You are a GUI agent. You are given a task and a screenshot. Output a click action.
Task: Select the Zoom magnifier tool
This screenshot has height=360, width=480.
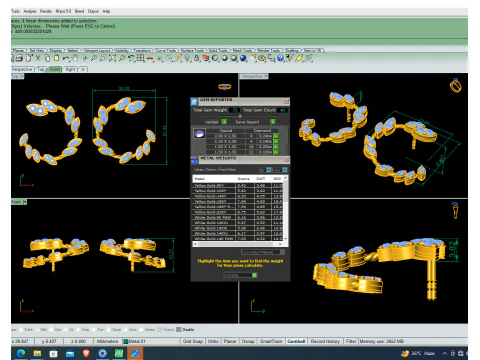(x=94, y=58)
